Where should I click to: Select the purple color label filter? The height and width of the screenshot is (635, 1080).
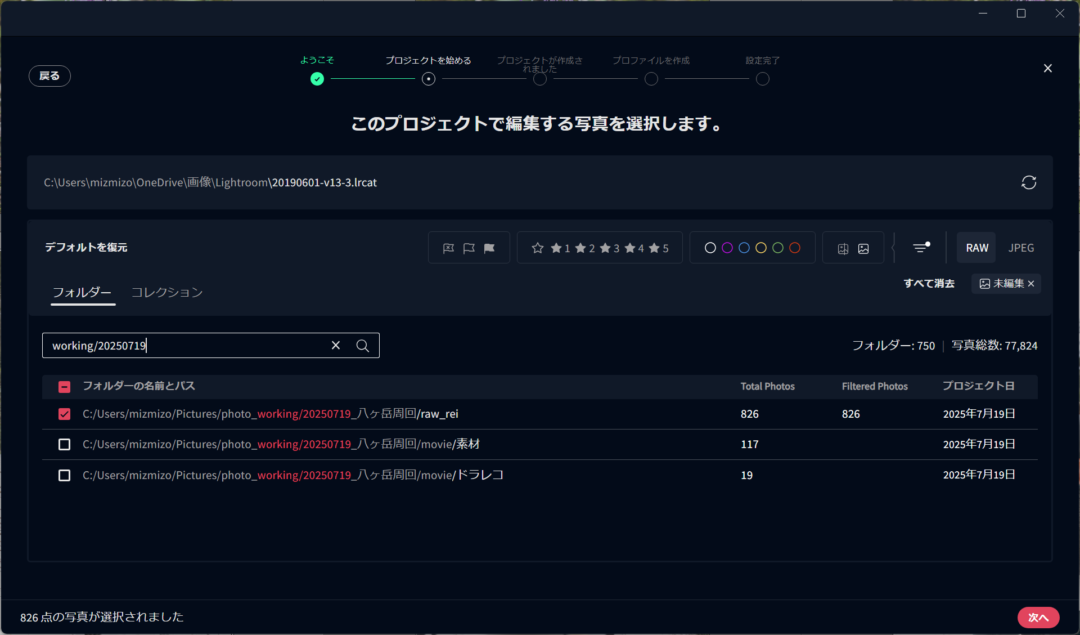[x=727, y=248]
